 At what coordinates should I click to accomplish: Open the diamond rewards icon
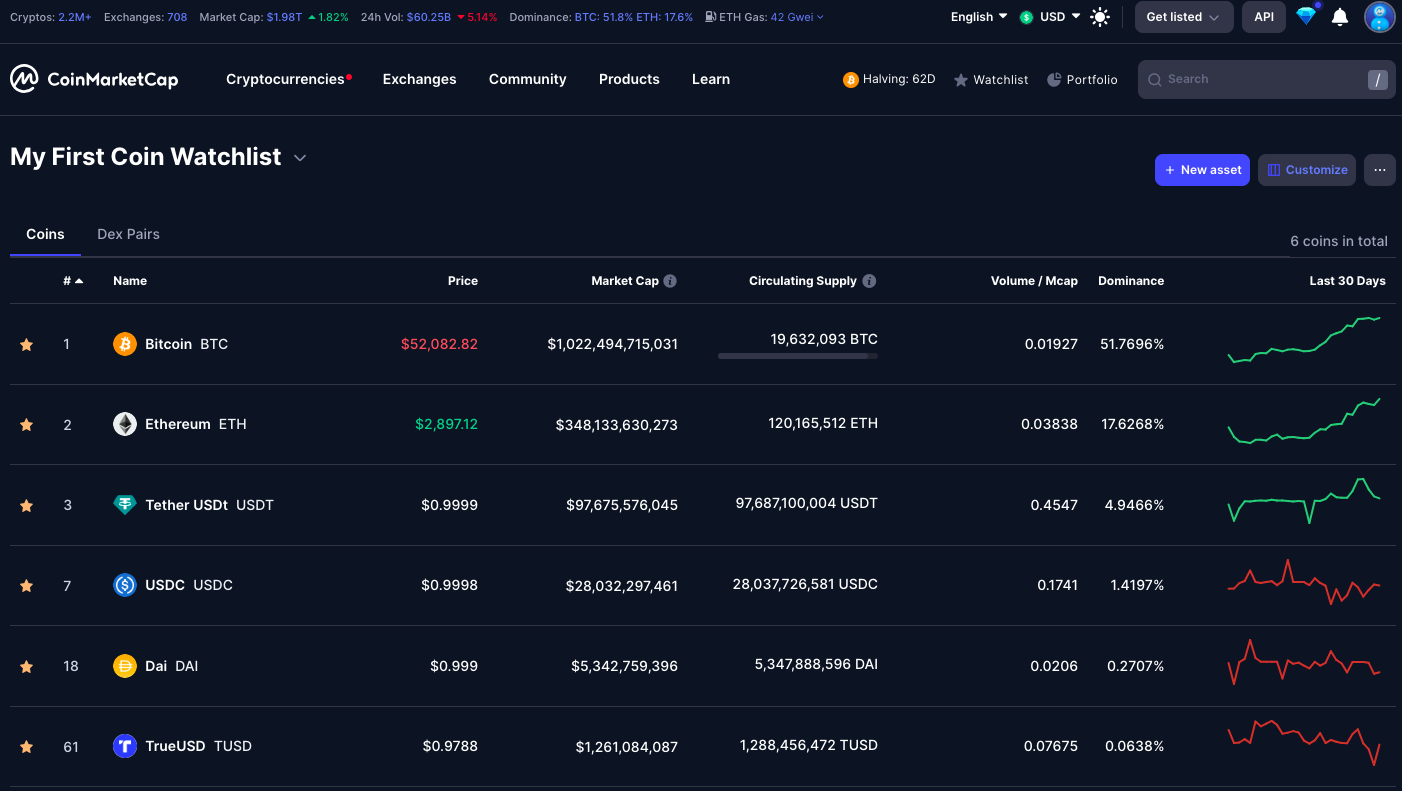[x=1306, y=16]
